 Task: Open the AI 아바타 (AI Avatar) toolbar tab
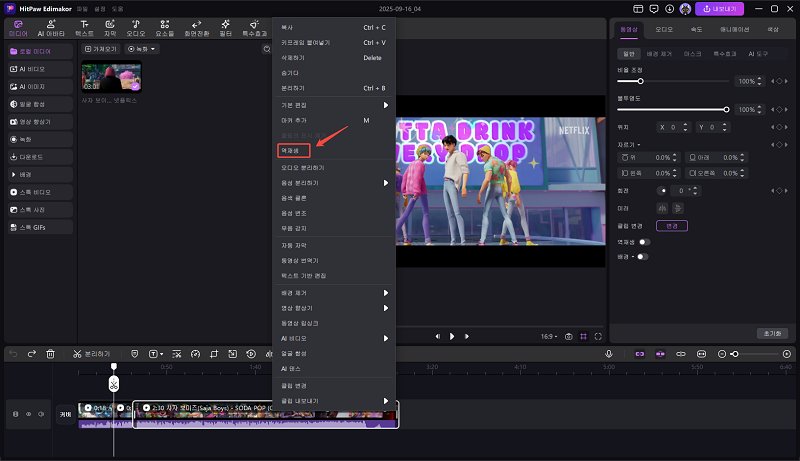pos(51,28)
